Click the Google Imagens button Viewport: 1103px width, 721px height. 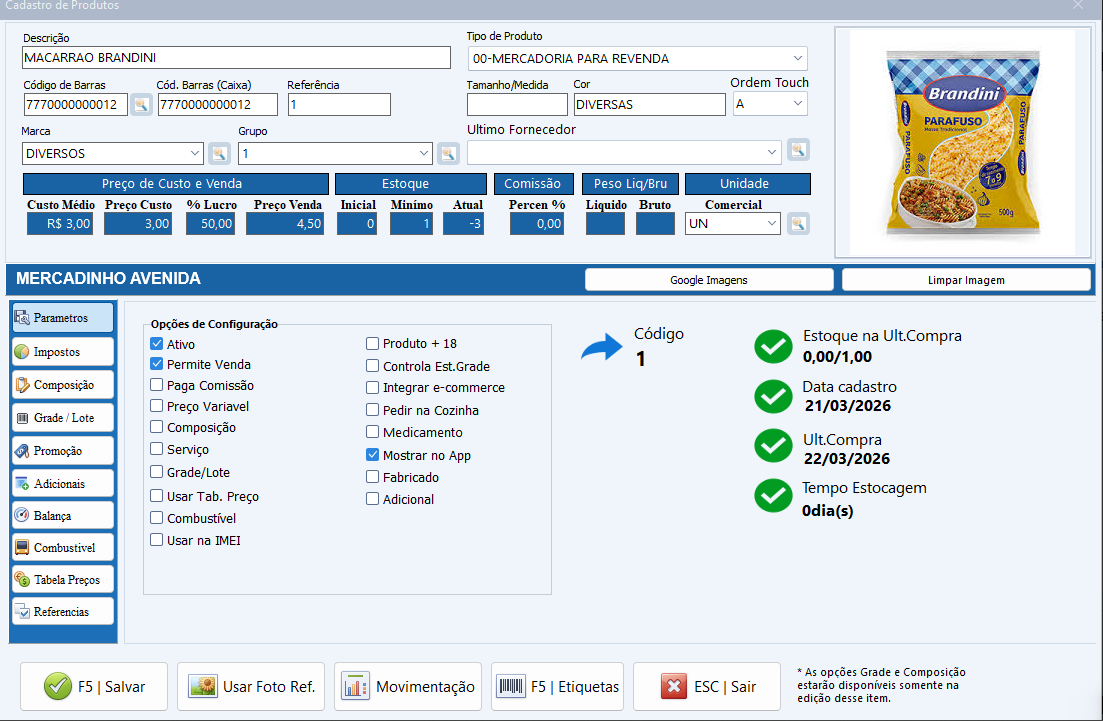[709, 280]
